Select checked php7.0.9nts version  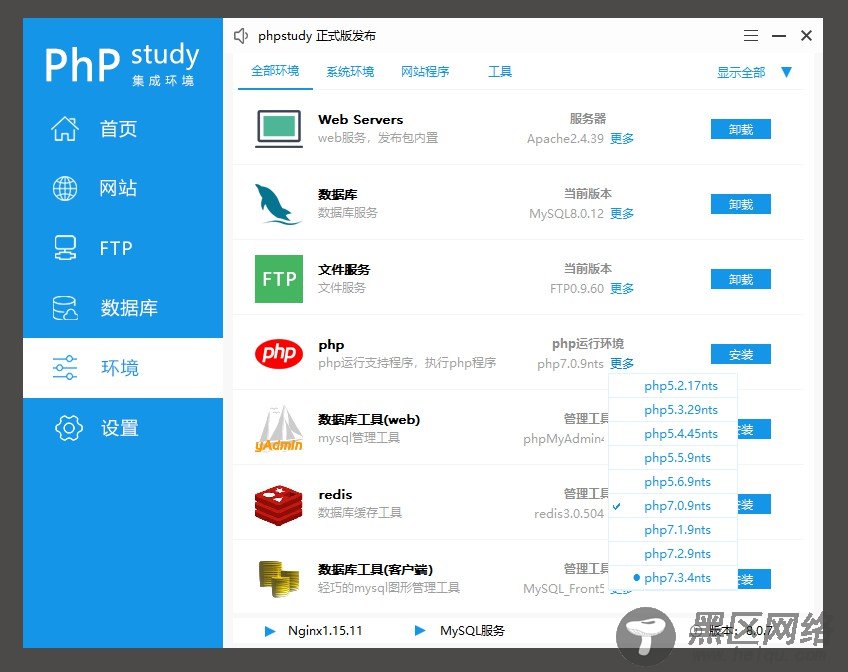[x=673, y=506]
